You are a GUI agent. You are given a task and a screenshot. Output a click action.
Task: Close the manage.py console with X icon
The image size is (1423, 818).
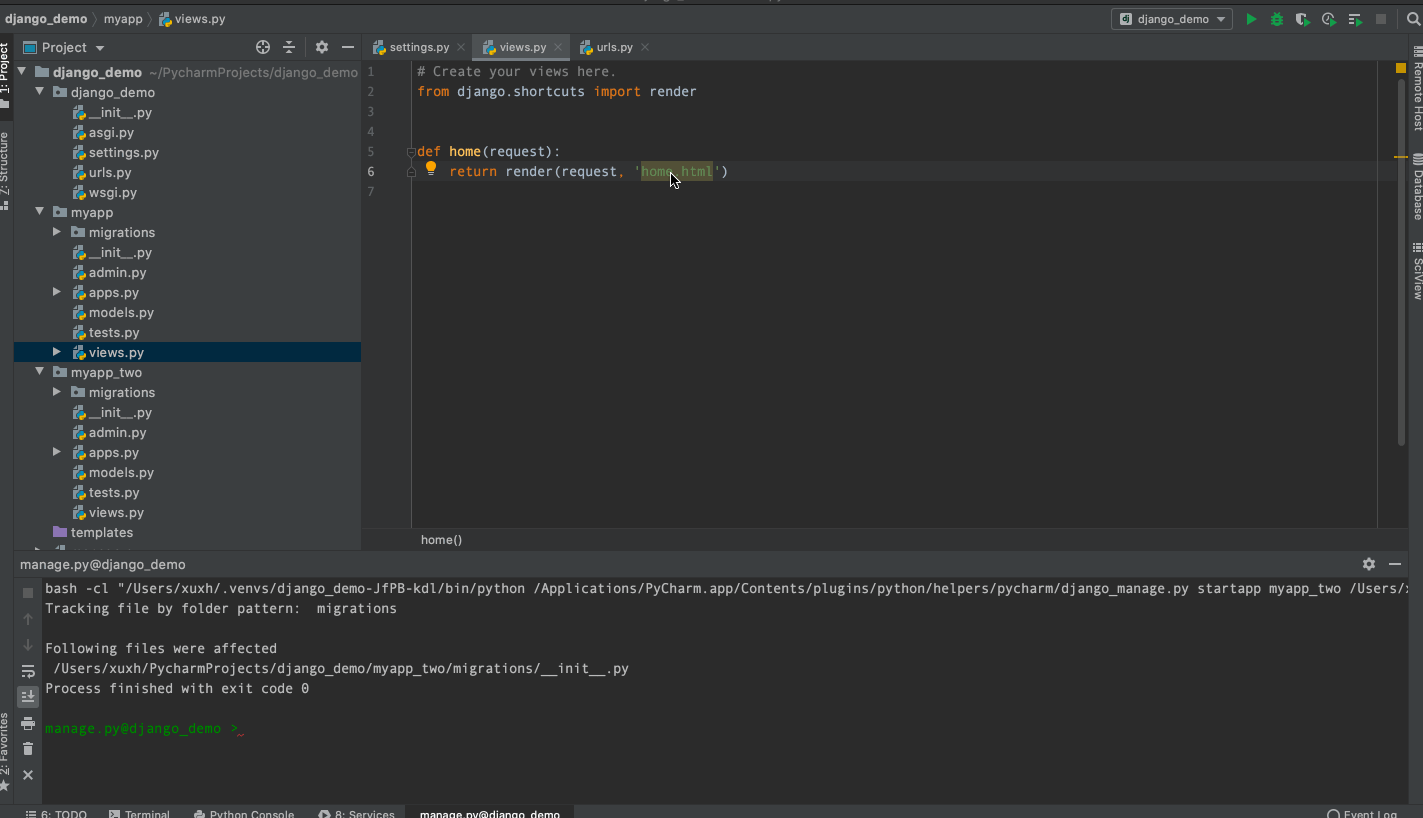(28, 775)
